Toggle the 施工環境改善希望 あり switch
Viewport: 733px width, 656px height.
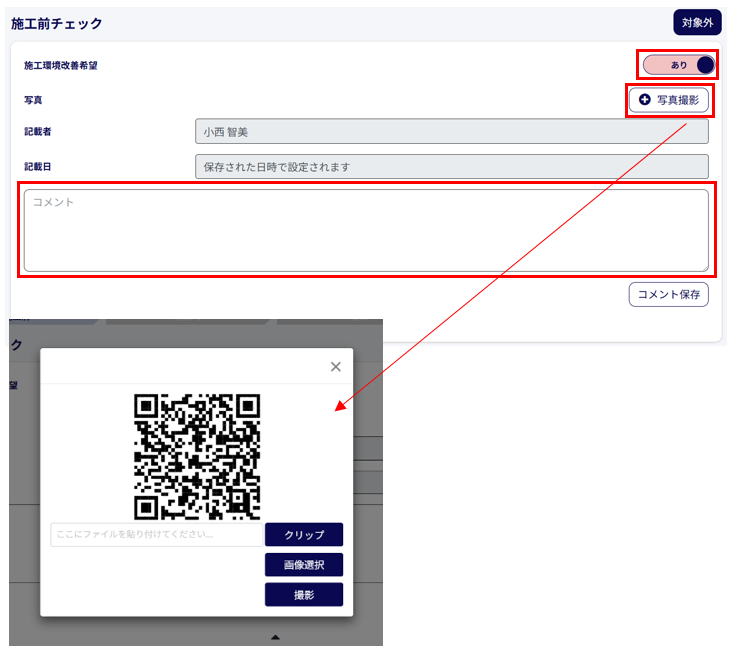click(678, 65)
